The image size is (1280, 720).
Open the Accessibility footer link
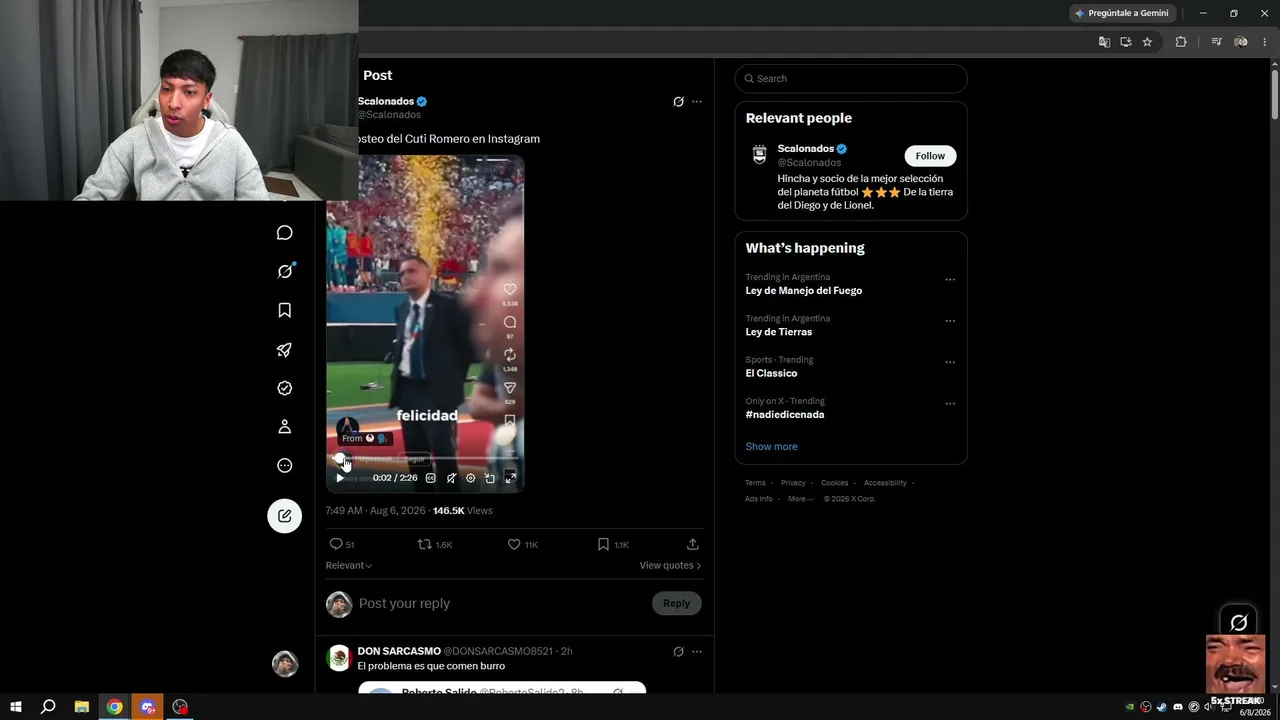click(x=885, y=483)
